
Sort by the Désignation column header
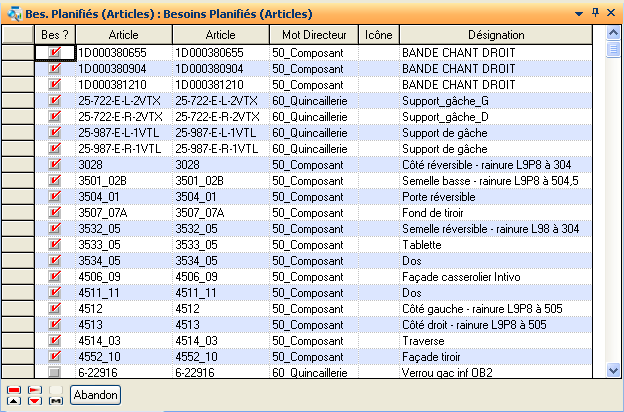[x=496, y=35]
